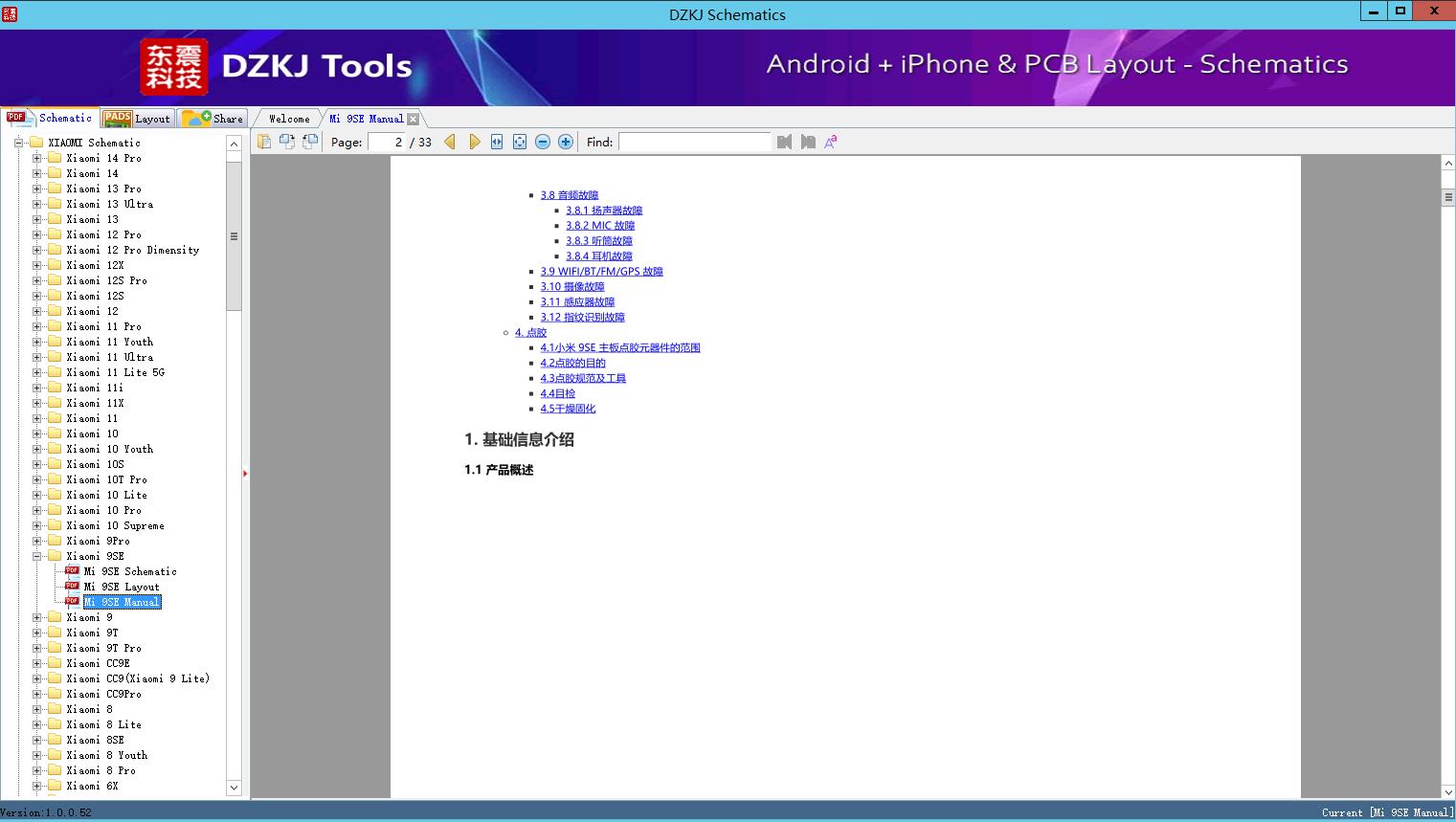1456x822 pixels.
Task: Click the Xiaomi 8 Lite folder icon
Action: coord(55,724)
